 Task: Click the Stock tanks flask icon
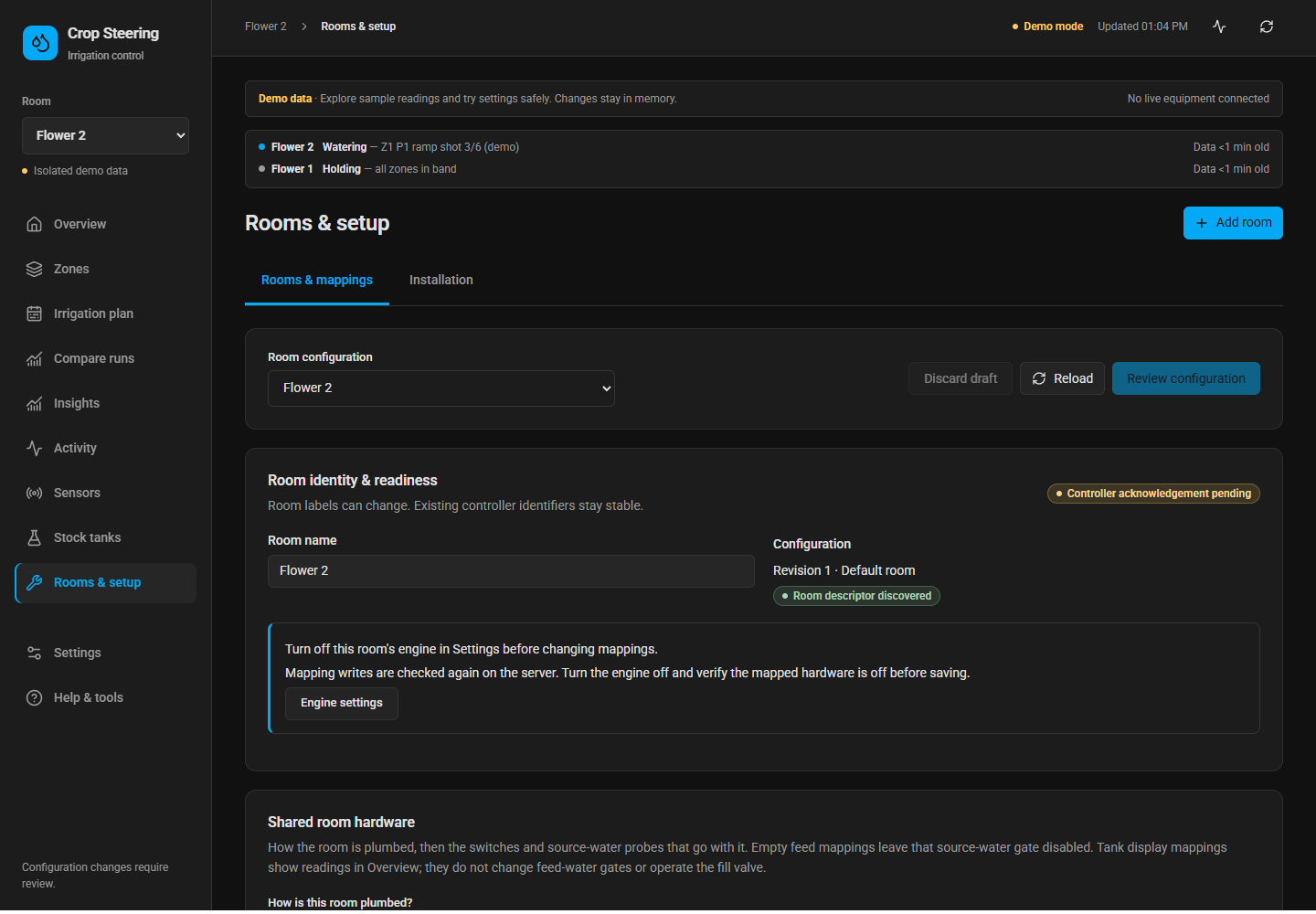(x=35, y=537)
